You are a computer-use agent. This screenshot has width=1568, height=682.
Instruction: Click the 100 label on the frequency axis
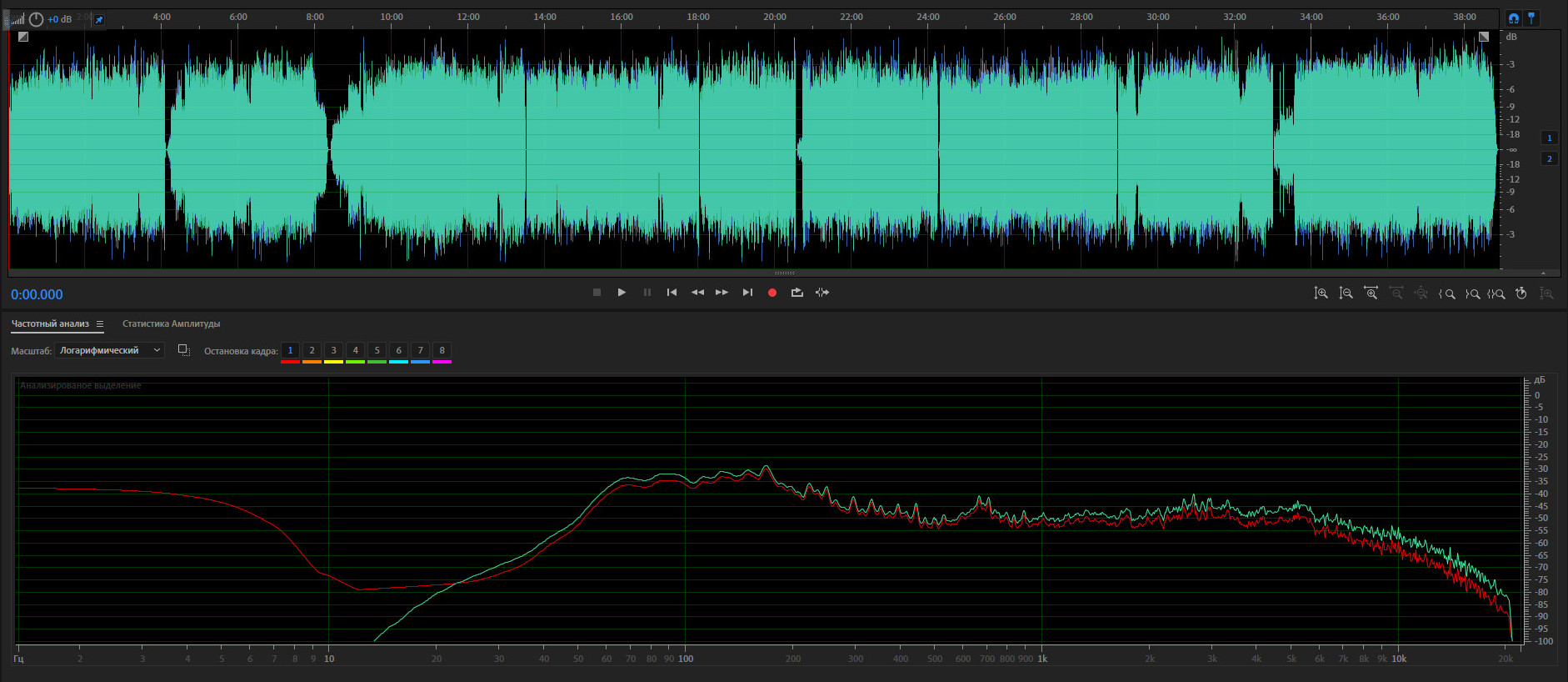(686, 659)
